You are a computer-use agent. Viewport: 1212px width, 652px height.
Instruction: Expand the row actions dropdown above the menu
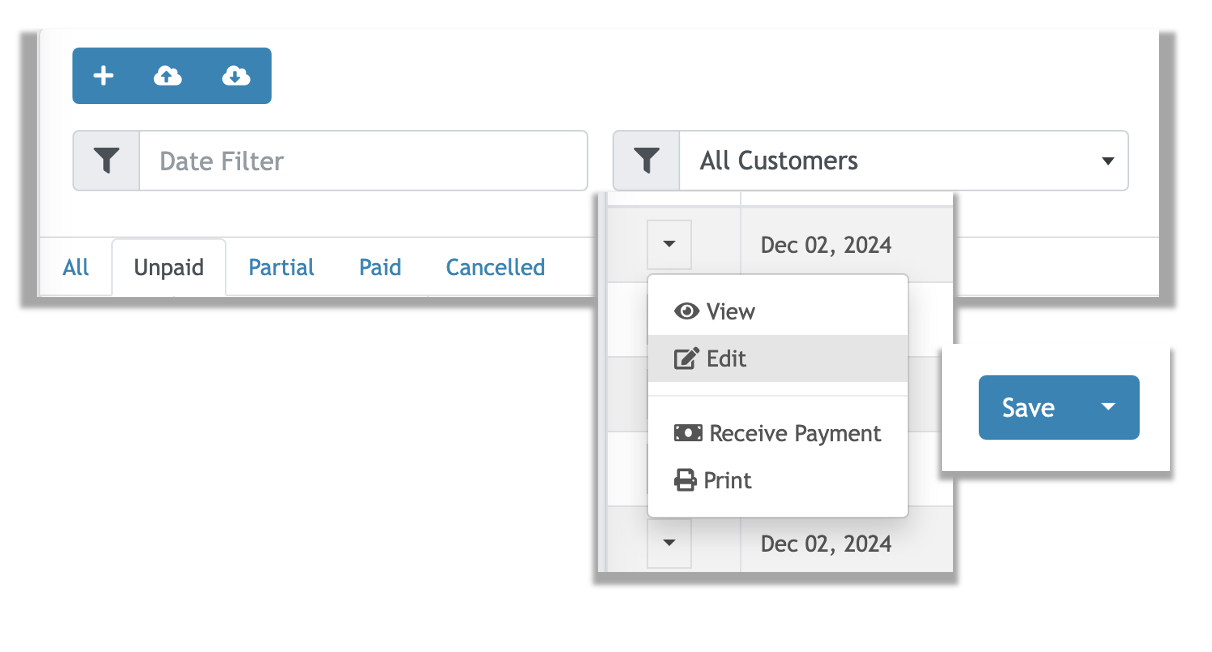[668, 244]
